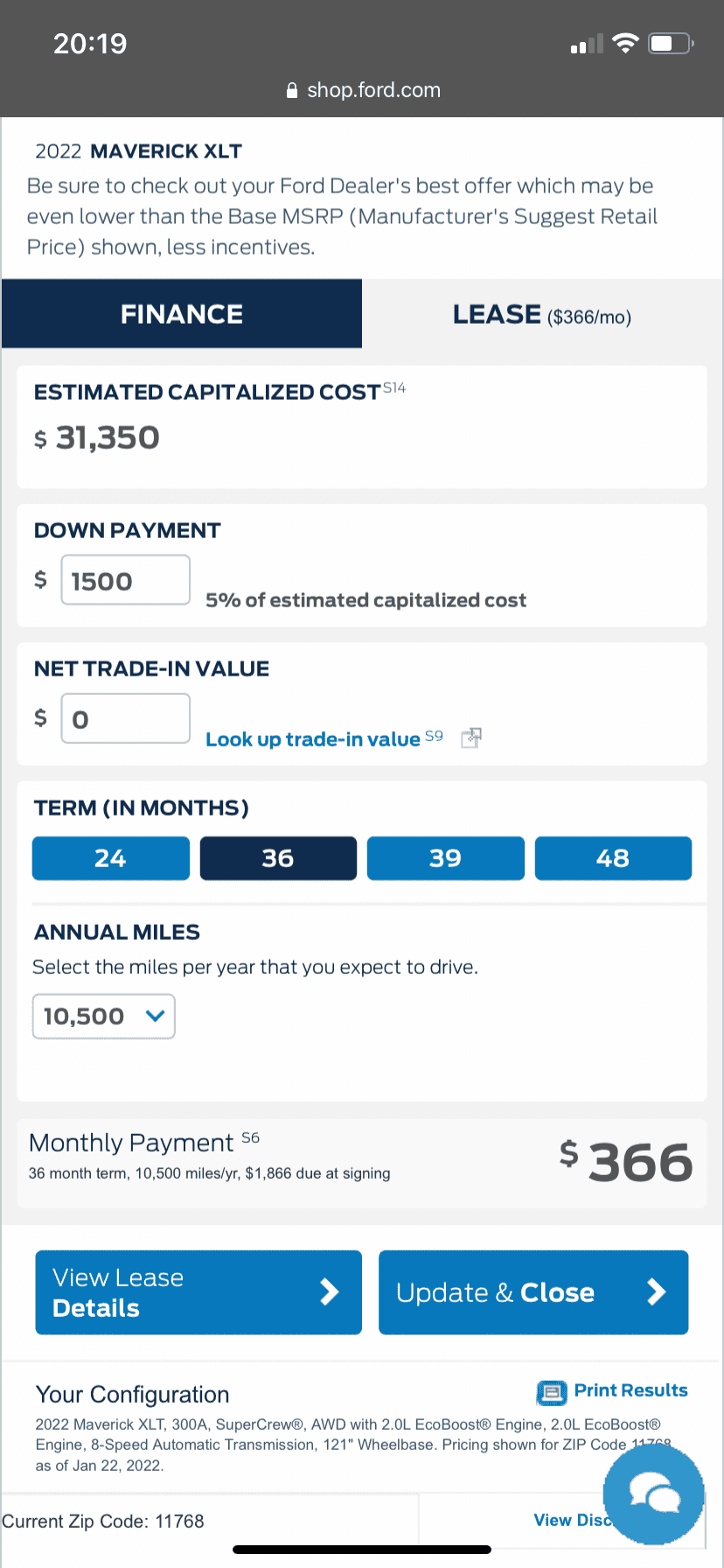This screenshot has width=724, height=1568.
Task: Open the chat bubble support icon
Action: tap(654, 1494)
